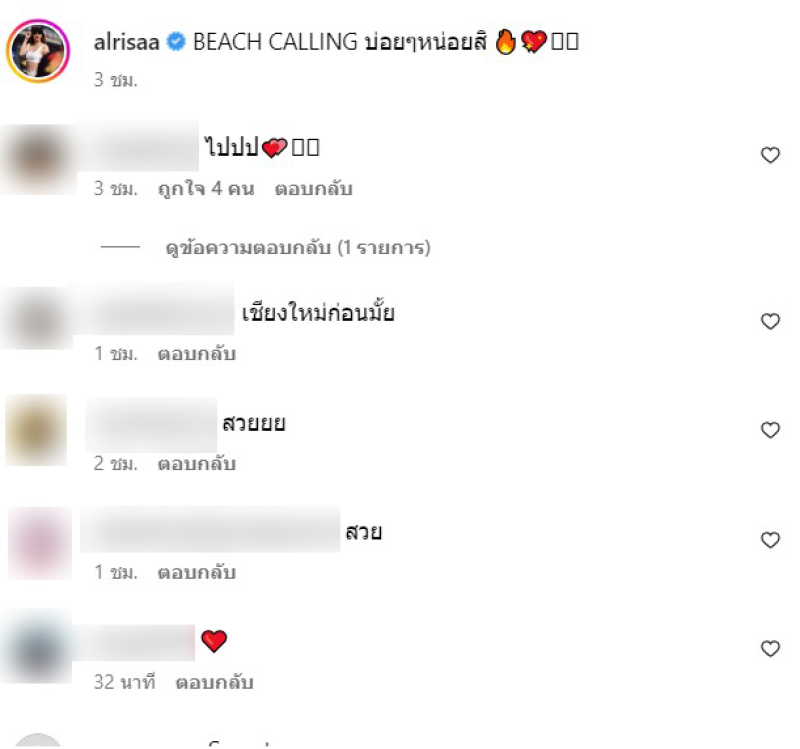View ถูกใจ 4 คน likes list
The height and width of the screenshot is (749, 800).
coord(206,189)
